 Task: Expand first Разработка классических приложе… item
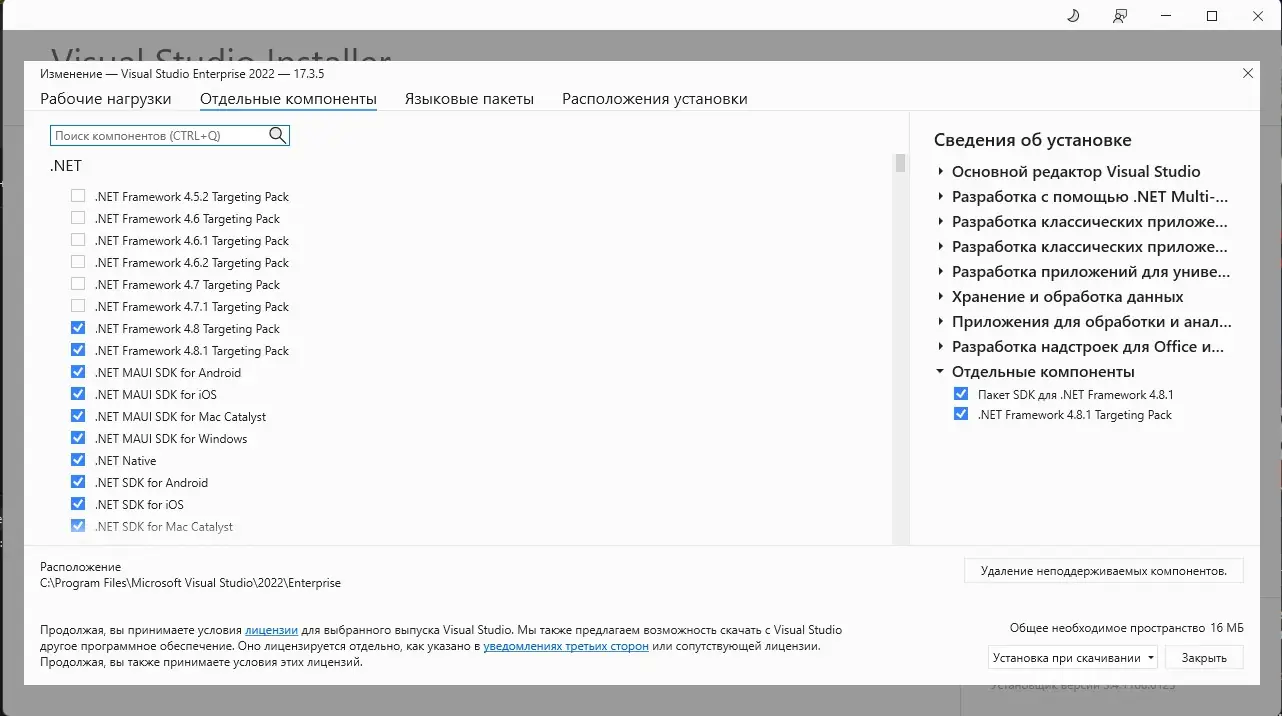(941, 221)
